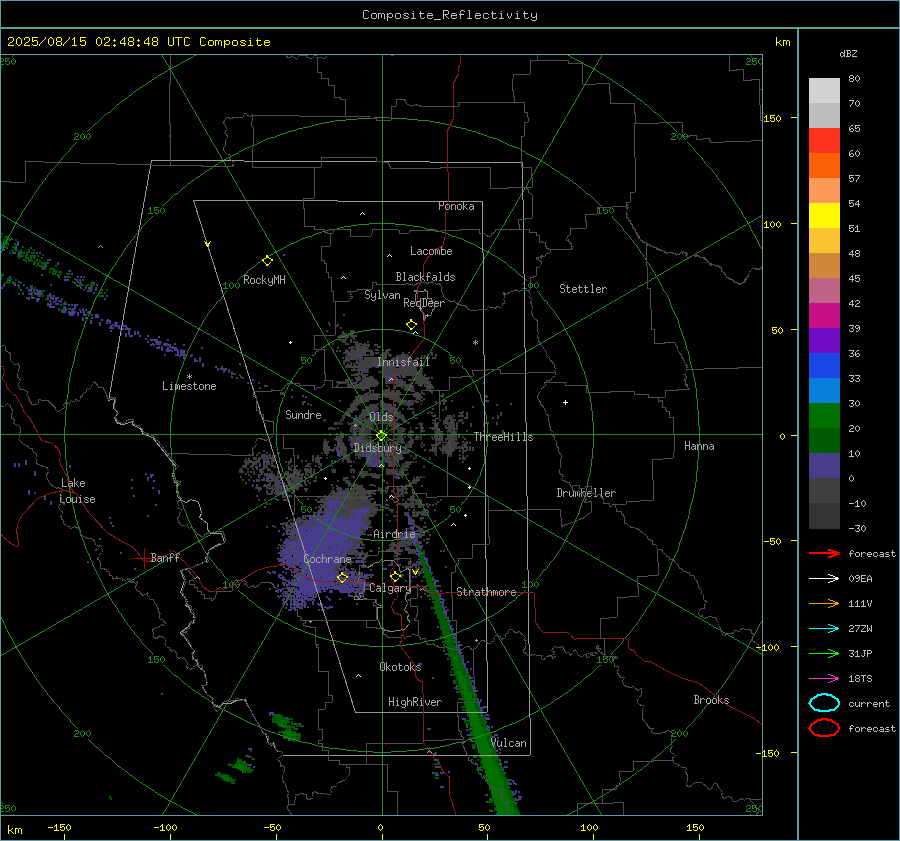The height and width of the screenshot is (841, 900).
Task: Pick the blue 36 dBZ color swatch
Action: (x=824, y=366)
